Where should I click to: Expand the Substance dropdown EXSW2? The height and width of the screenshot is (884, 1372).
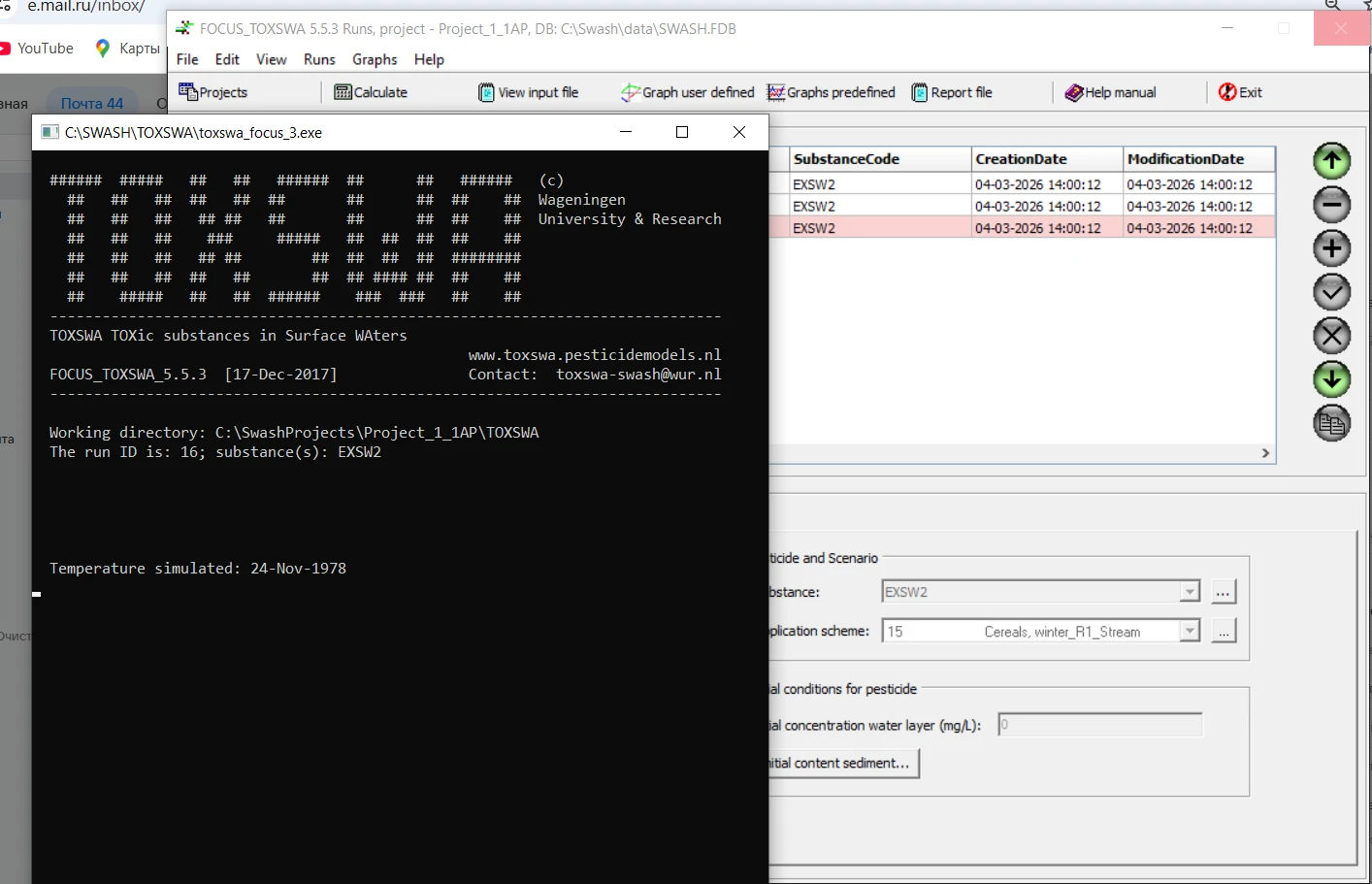tap(1189, 592)
